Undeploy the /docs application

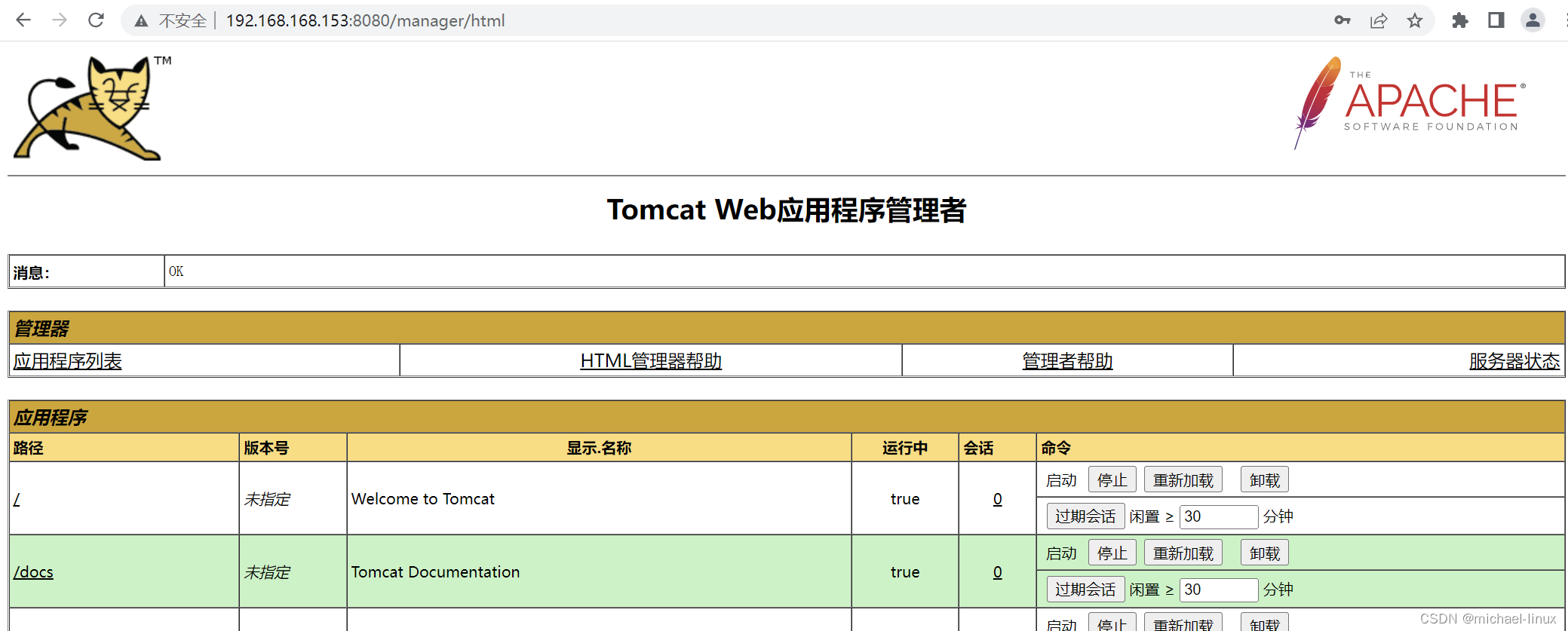click(1264, 553)
